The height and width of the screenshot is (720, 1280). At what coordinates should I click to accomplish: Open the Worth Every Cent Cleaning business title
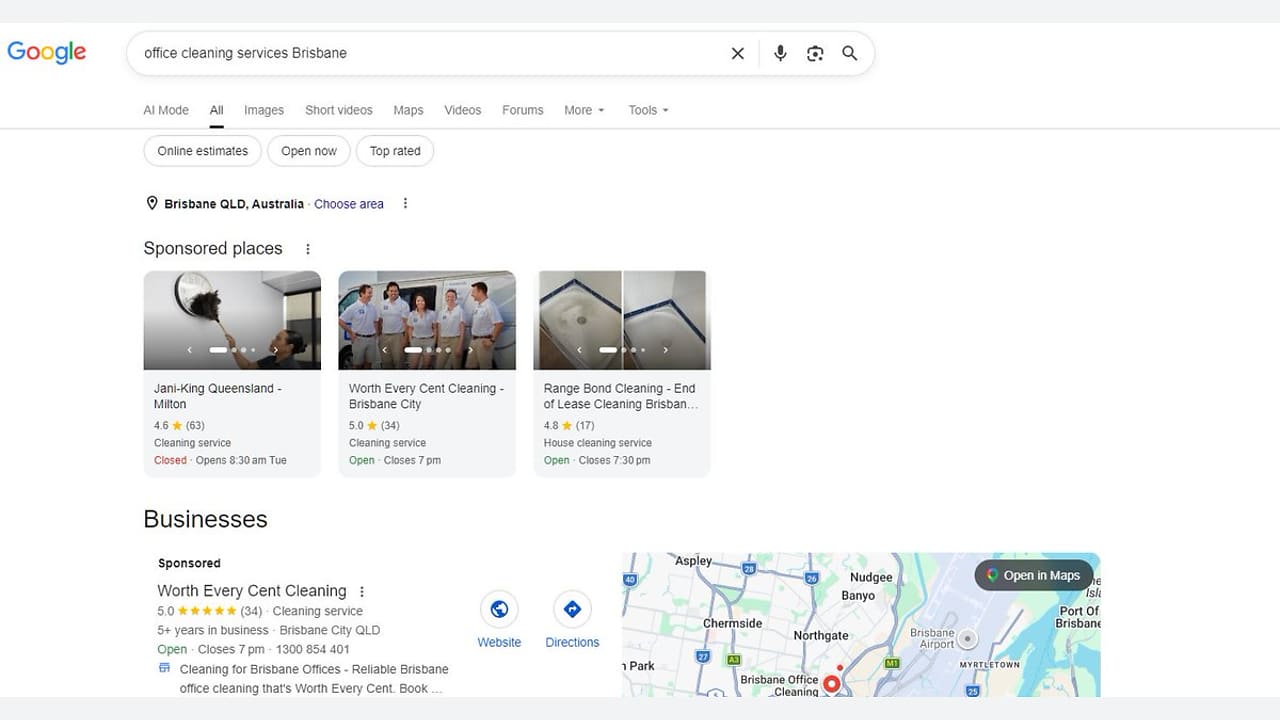(x=252, y=591)
